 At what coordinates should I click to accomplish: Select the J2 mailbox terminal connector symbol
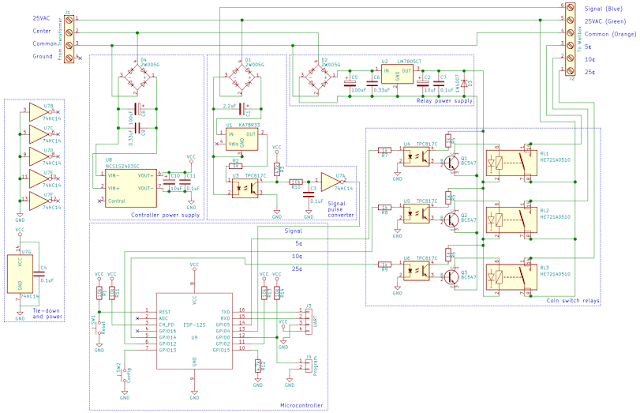coord(570,39)
